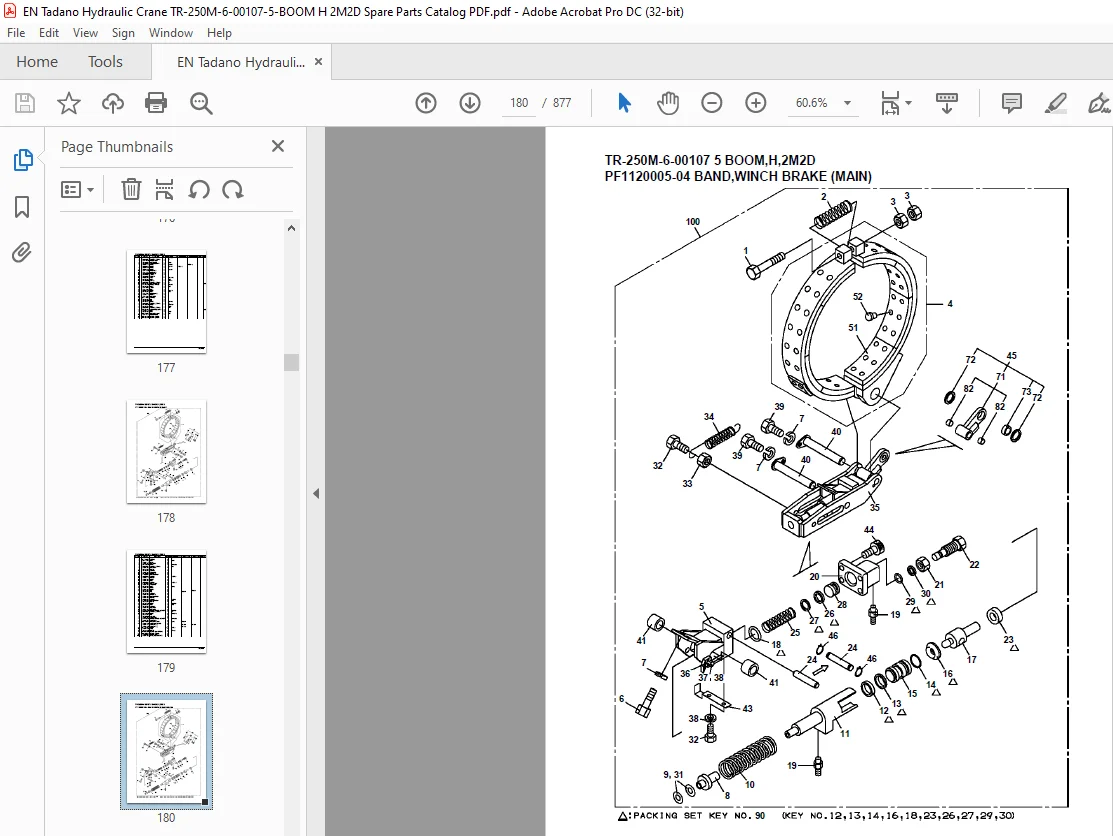Open the Window menu
Image resolution: width=1113 pixels, height=836 pixels.
pyautogui.click(x=170, y=33)
